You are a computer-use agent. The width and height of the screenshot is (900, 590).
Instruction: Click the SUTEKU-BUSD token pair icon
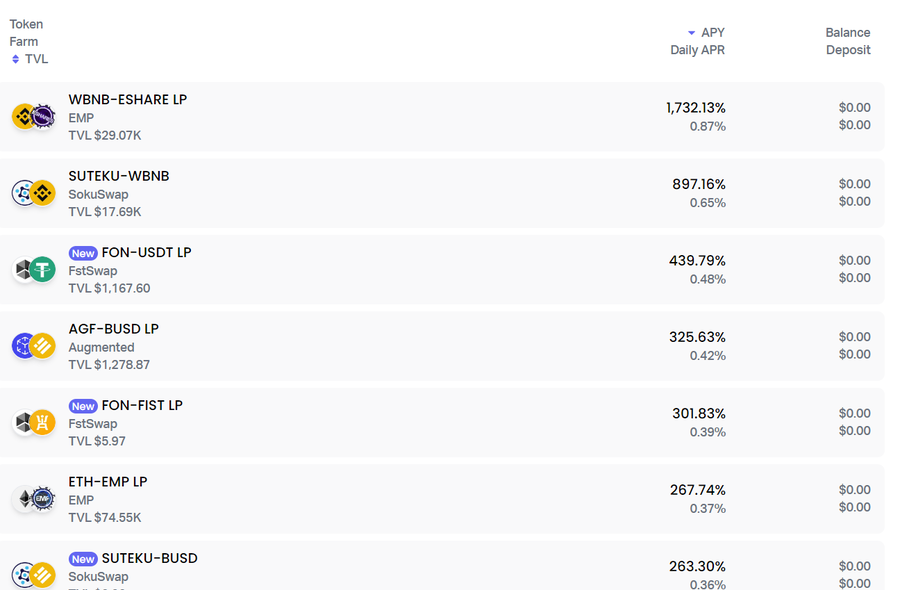click(x=33, y=575)
